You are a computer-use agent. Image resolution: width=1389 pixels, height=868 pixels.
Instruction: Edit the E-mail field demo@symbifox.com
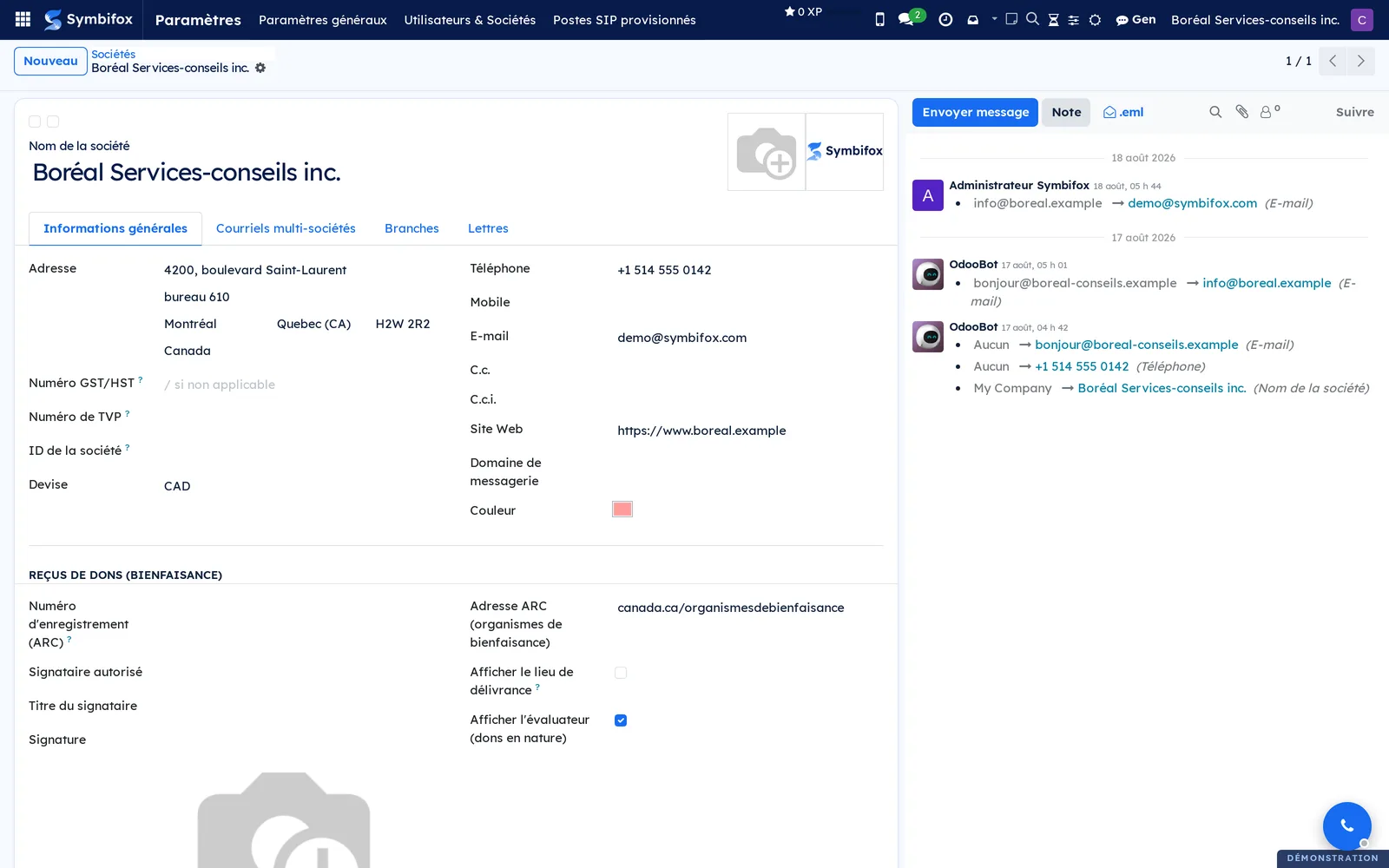coord(748,338)
